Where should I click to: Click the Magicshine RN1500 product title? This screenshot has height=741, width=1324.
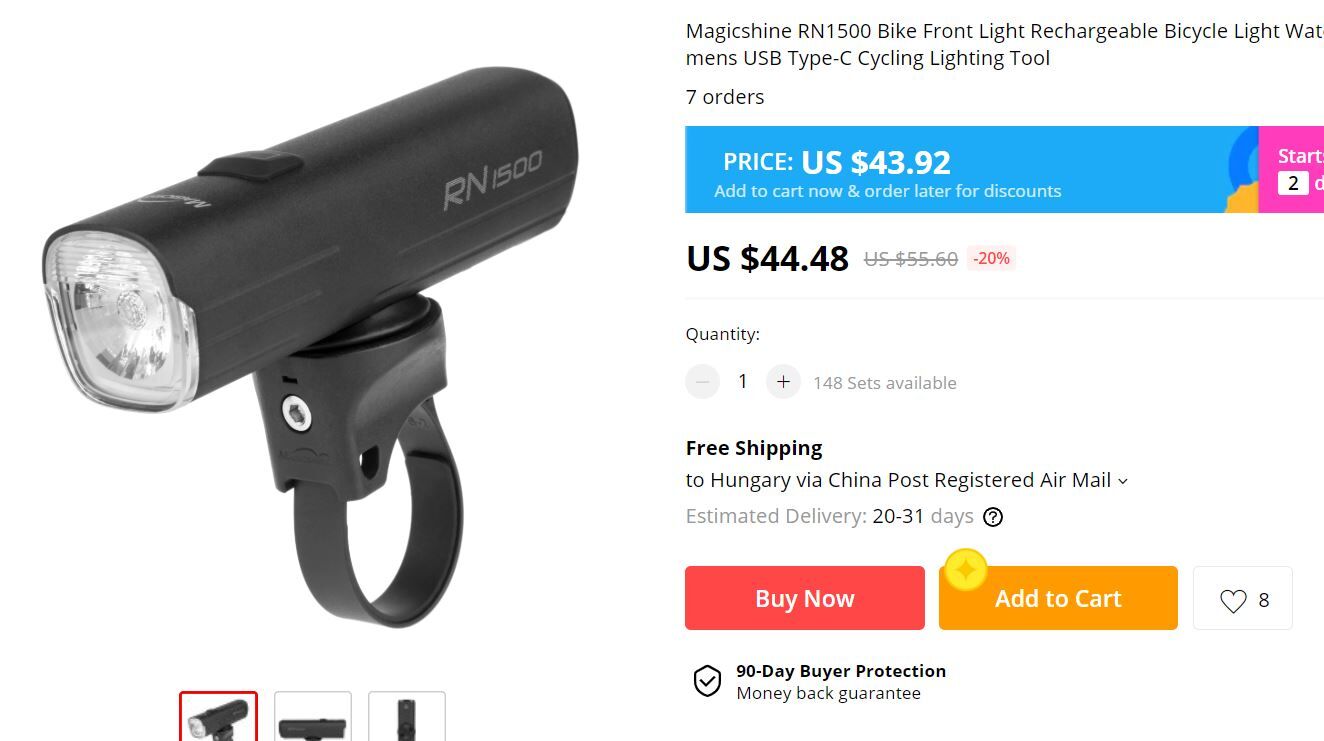click(x=1005, y=44)
